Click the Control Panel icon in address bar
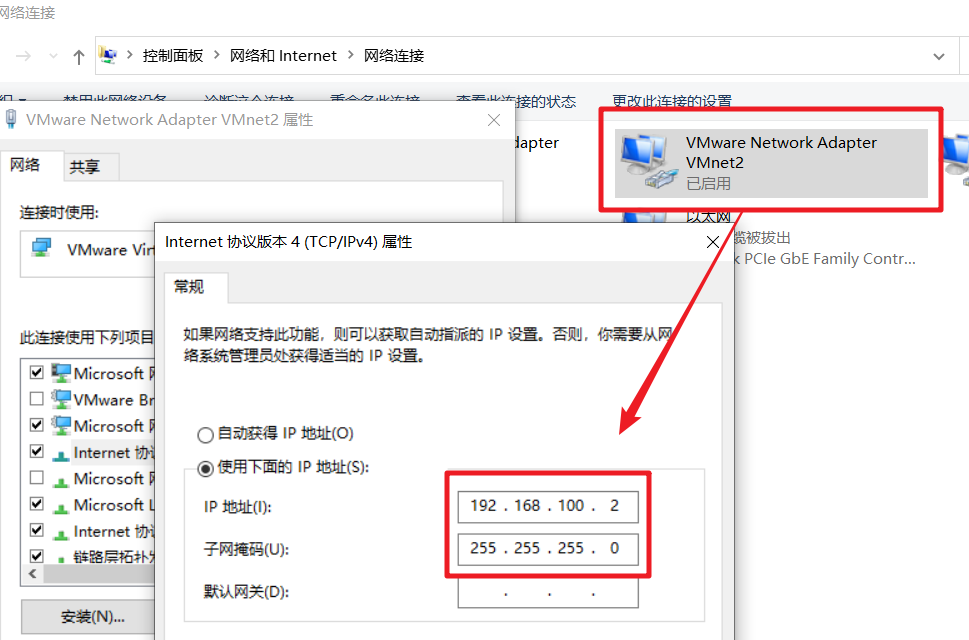 pyautogui.click(x=108, y=56)
